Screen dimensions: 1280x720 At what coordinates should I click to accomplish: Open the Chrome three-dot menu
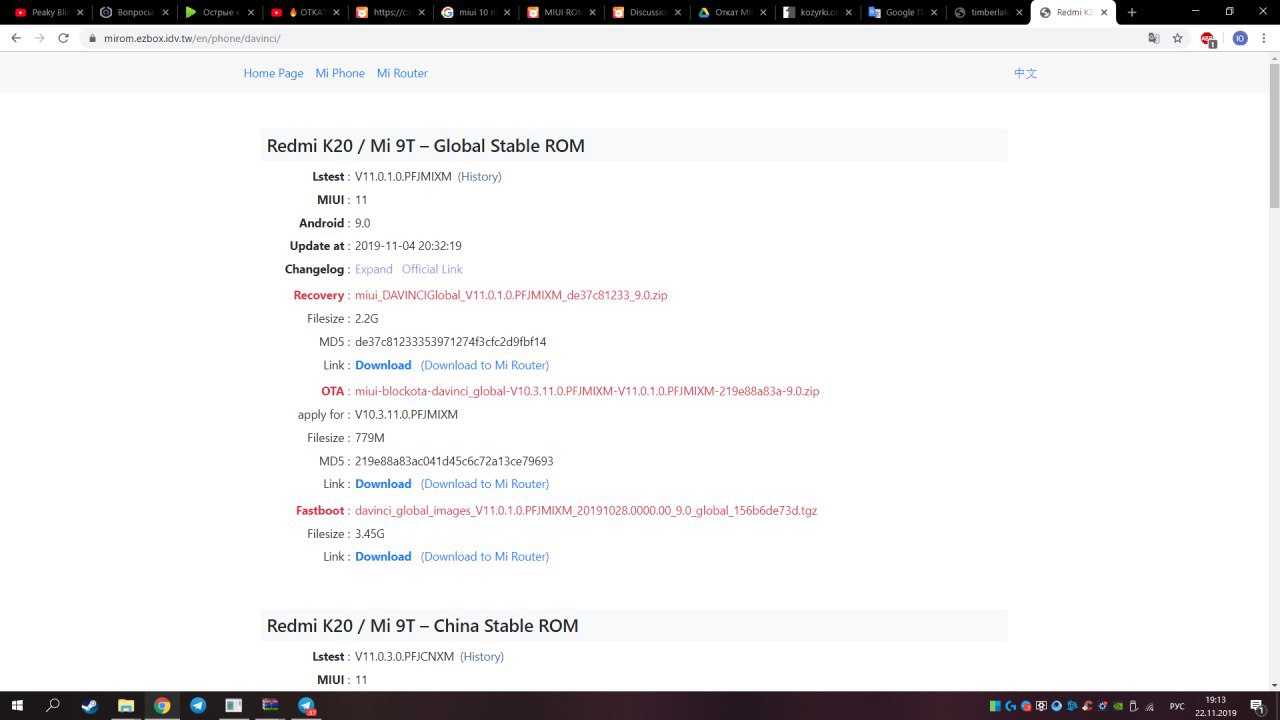tap(1264, 38)
